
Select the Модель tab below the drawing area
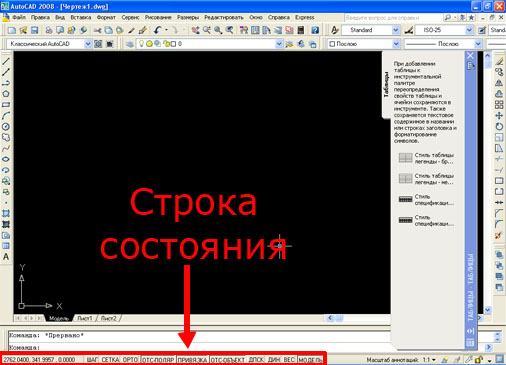coord(59,318)
